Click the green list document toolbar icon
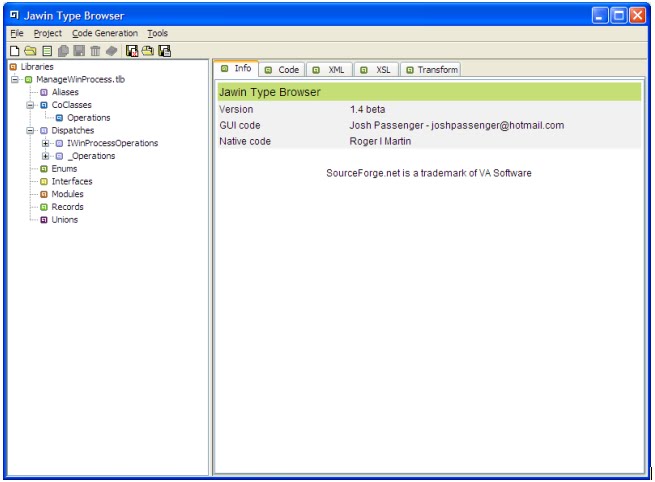This screenshot has width=655, height=482. [x=47, y=51]
